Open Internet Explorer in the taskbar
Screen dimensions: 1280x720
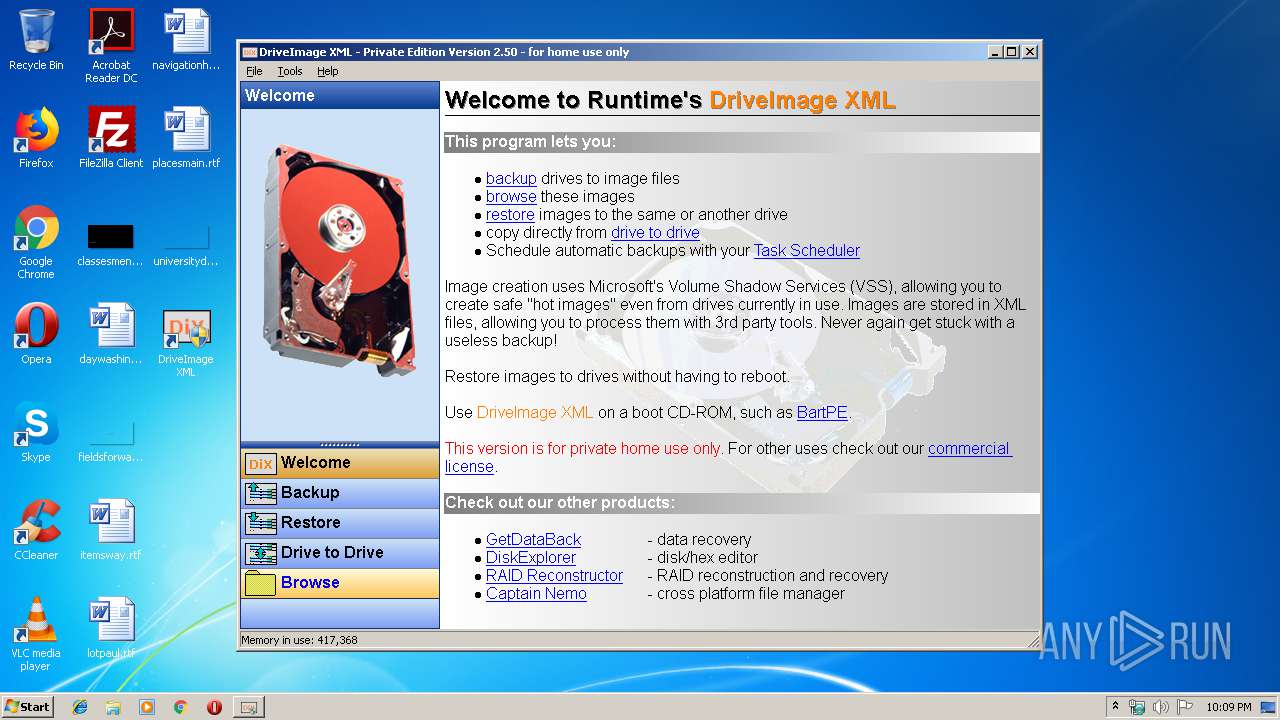click(x=80, y=707)
